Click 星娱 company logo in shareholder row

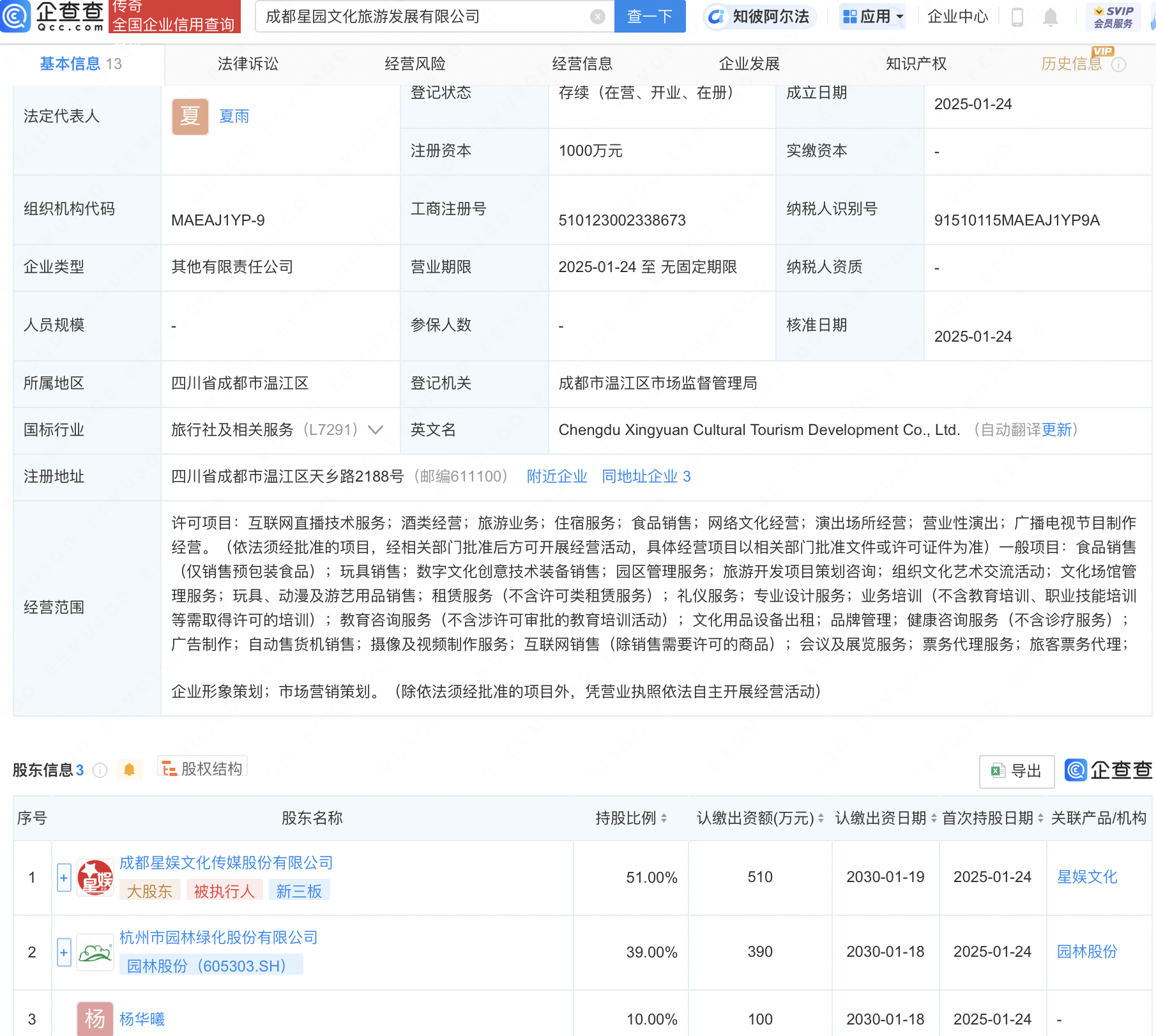[95, 877]
